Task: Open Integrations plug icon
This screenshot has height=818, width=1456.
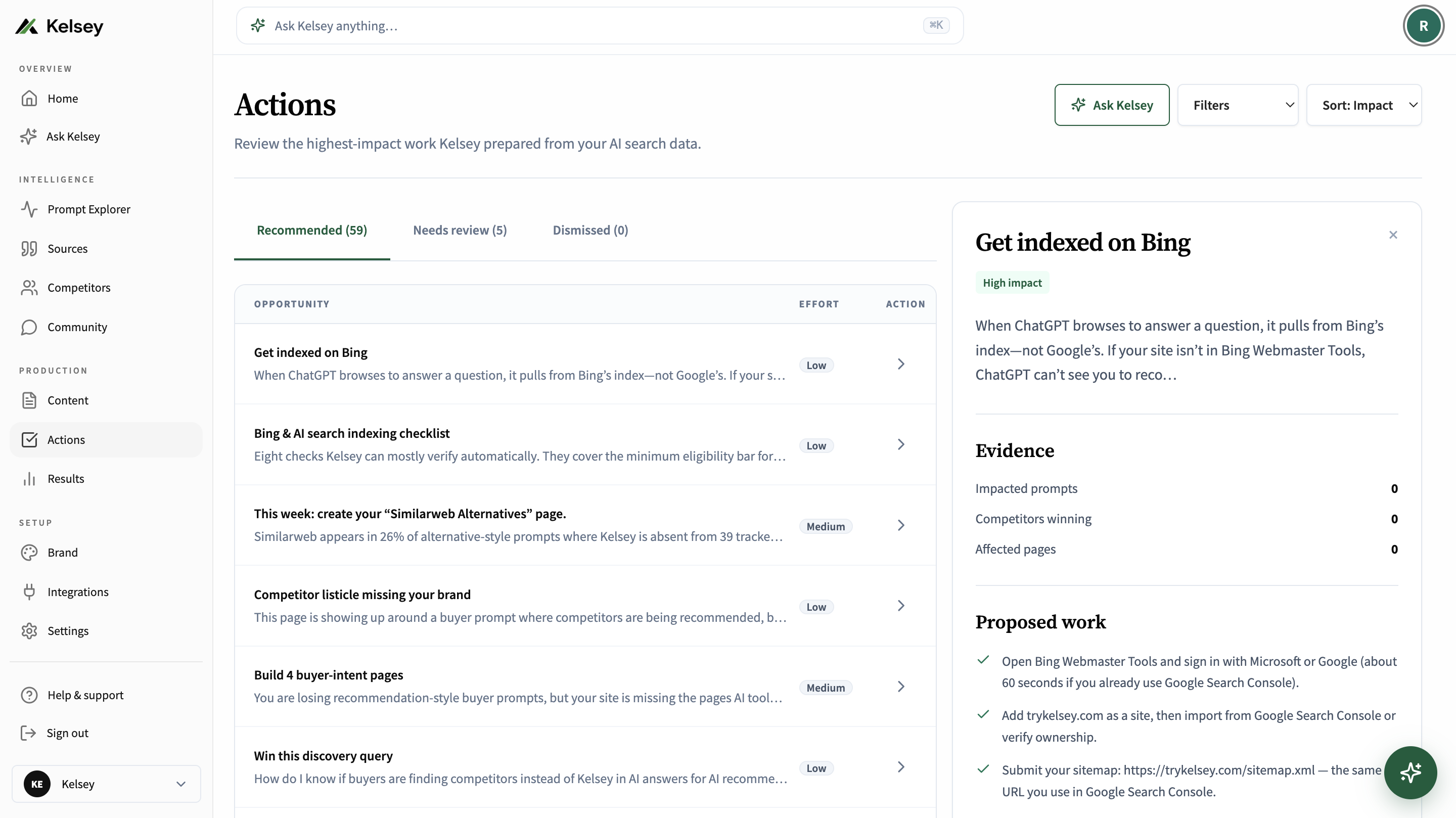Action: 29,592
